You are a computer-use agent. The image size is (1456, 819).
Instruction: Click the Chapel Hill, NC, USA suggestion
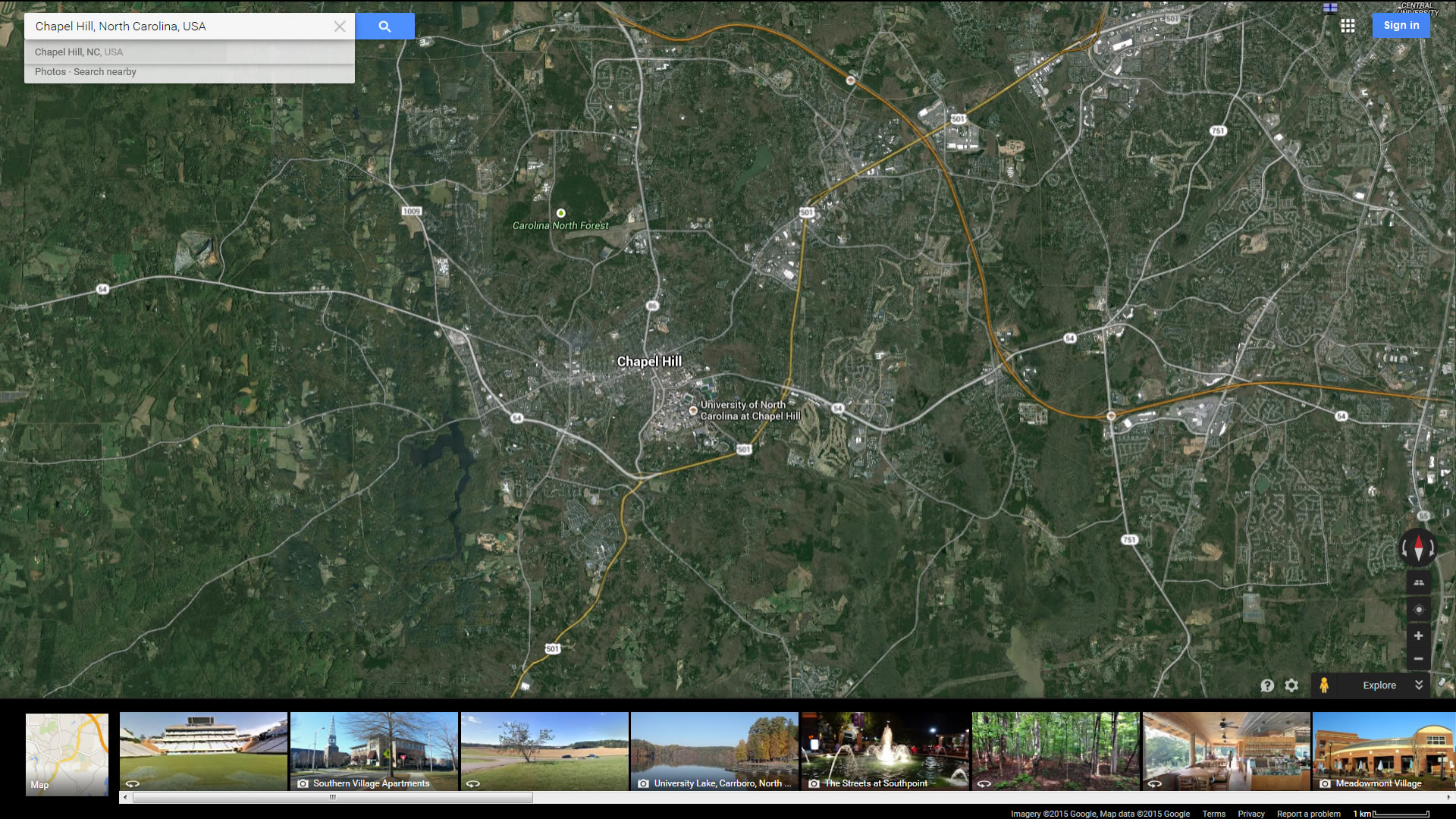79,52
